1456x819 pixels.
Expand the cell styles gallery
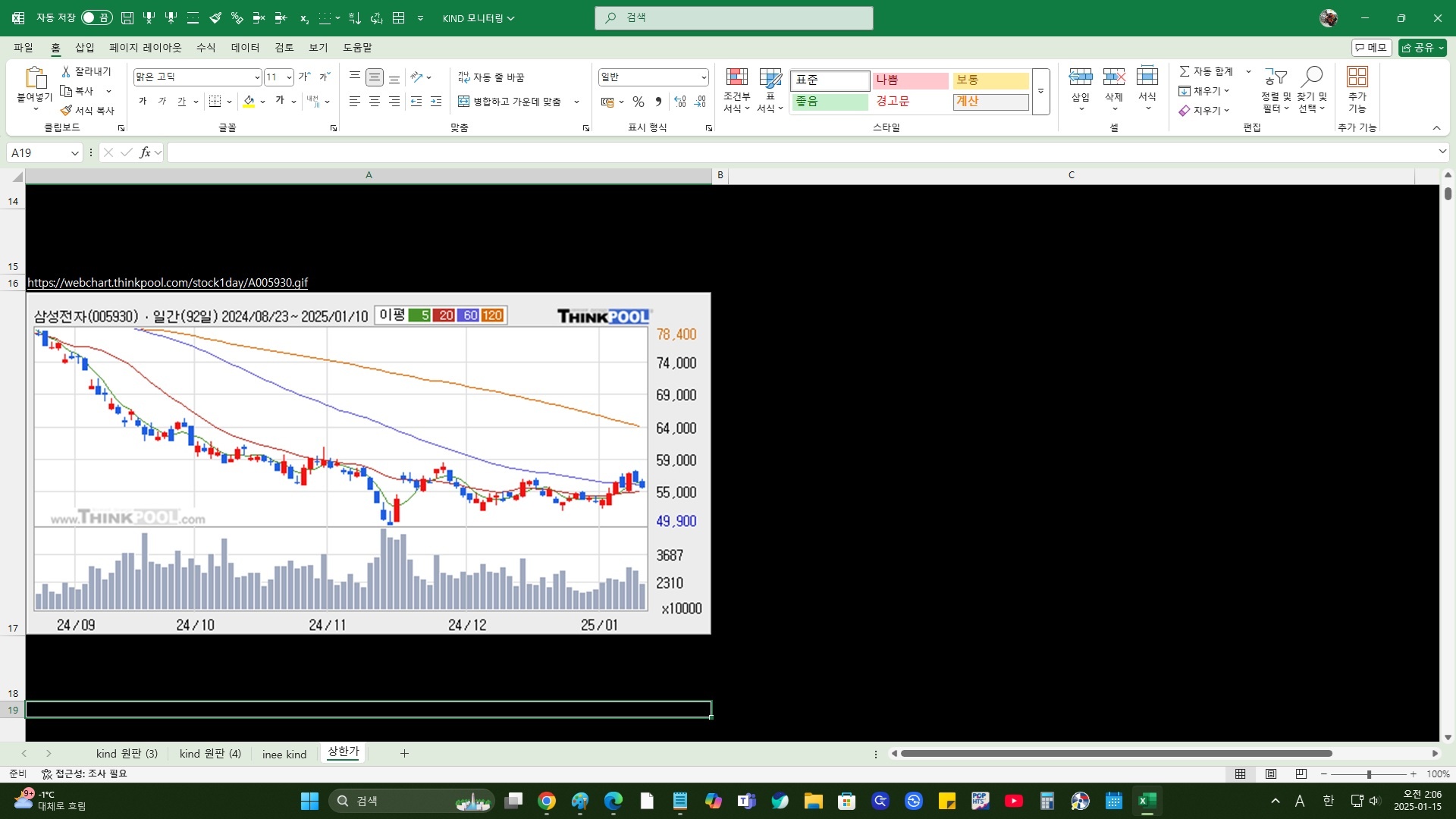1040,91
